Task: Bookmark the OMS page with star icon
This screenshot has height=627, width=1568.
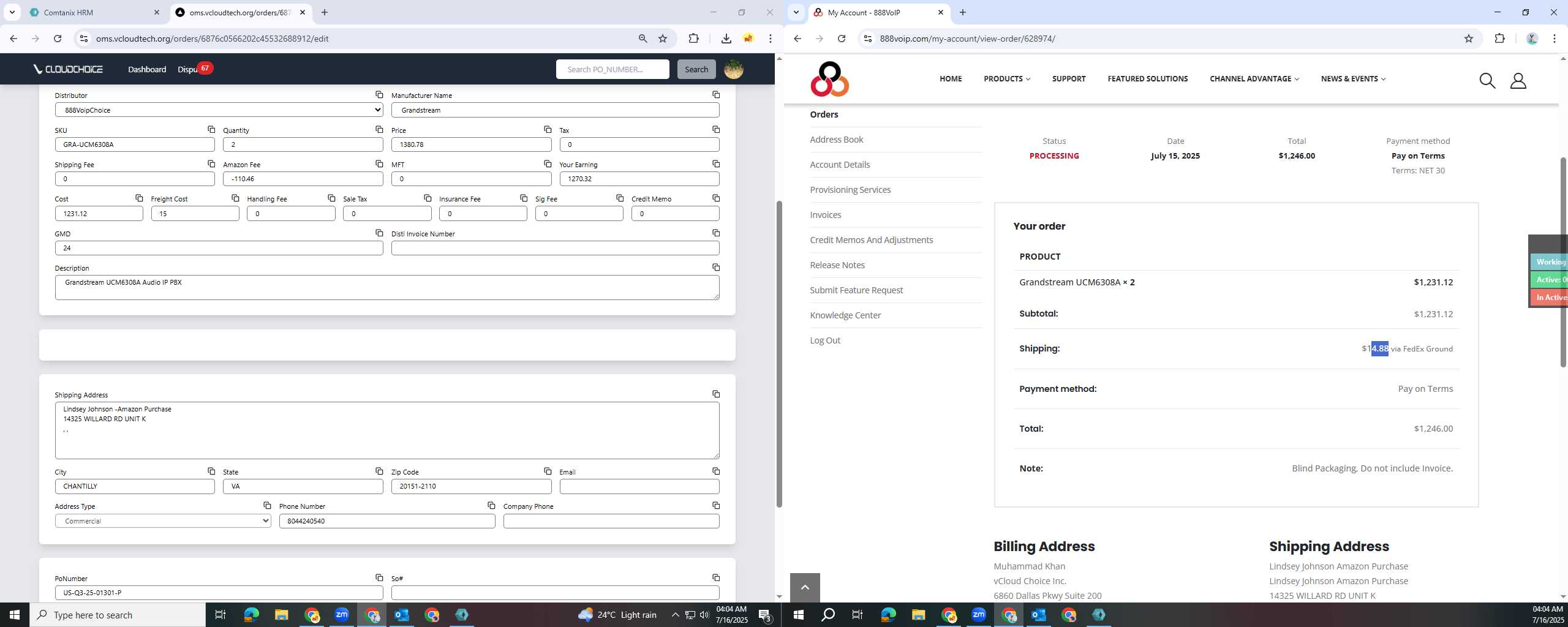Action: (x=663, y=39)
